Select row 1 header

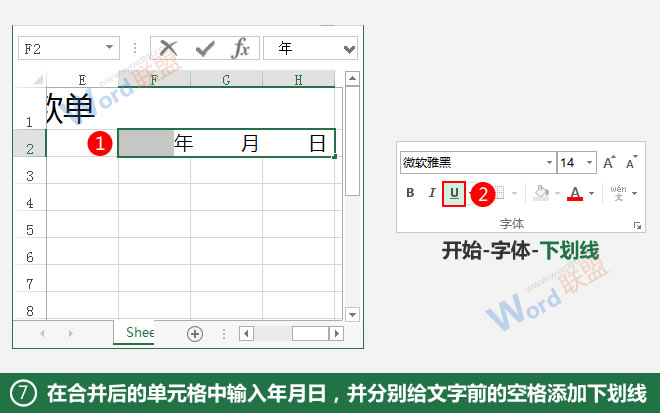coord(29,109)
